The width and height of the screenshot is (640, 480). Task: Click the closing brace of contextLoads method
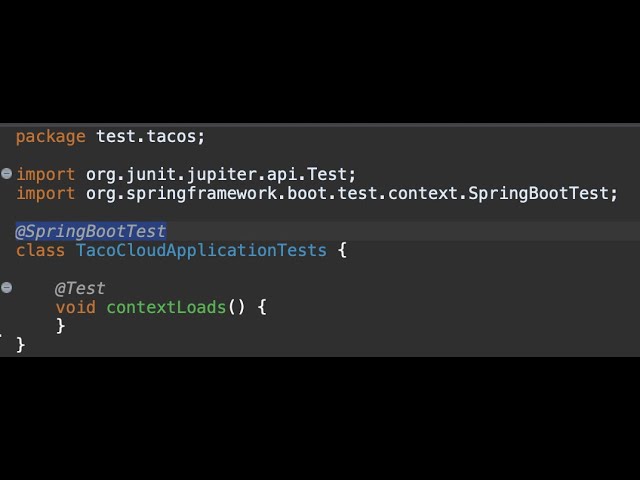(x=61, y=326)
